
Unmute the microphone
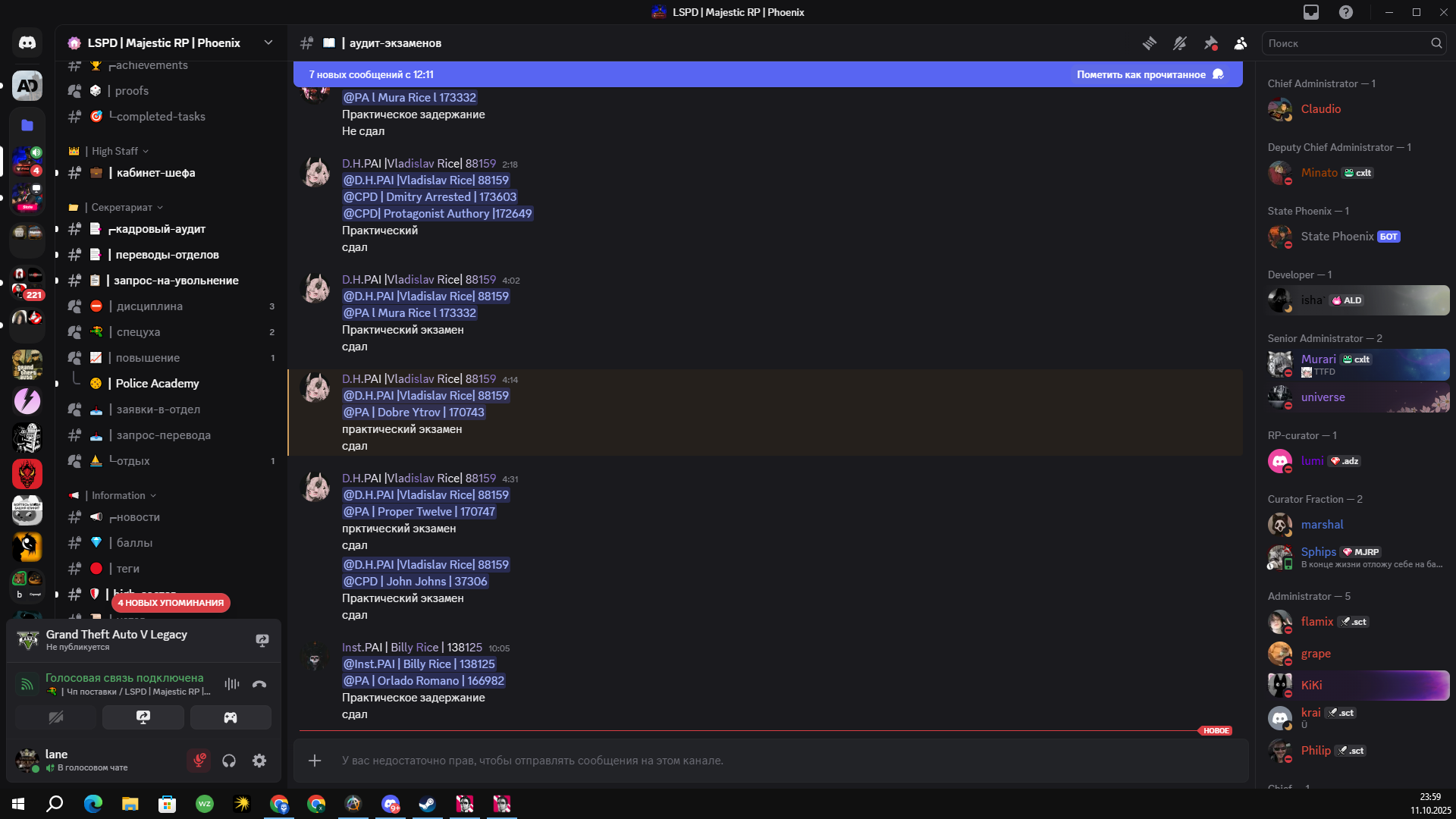coord(199,761)
